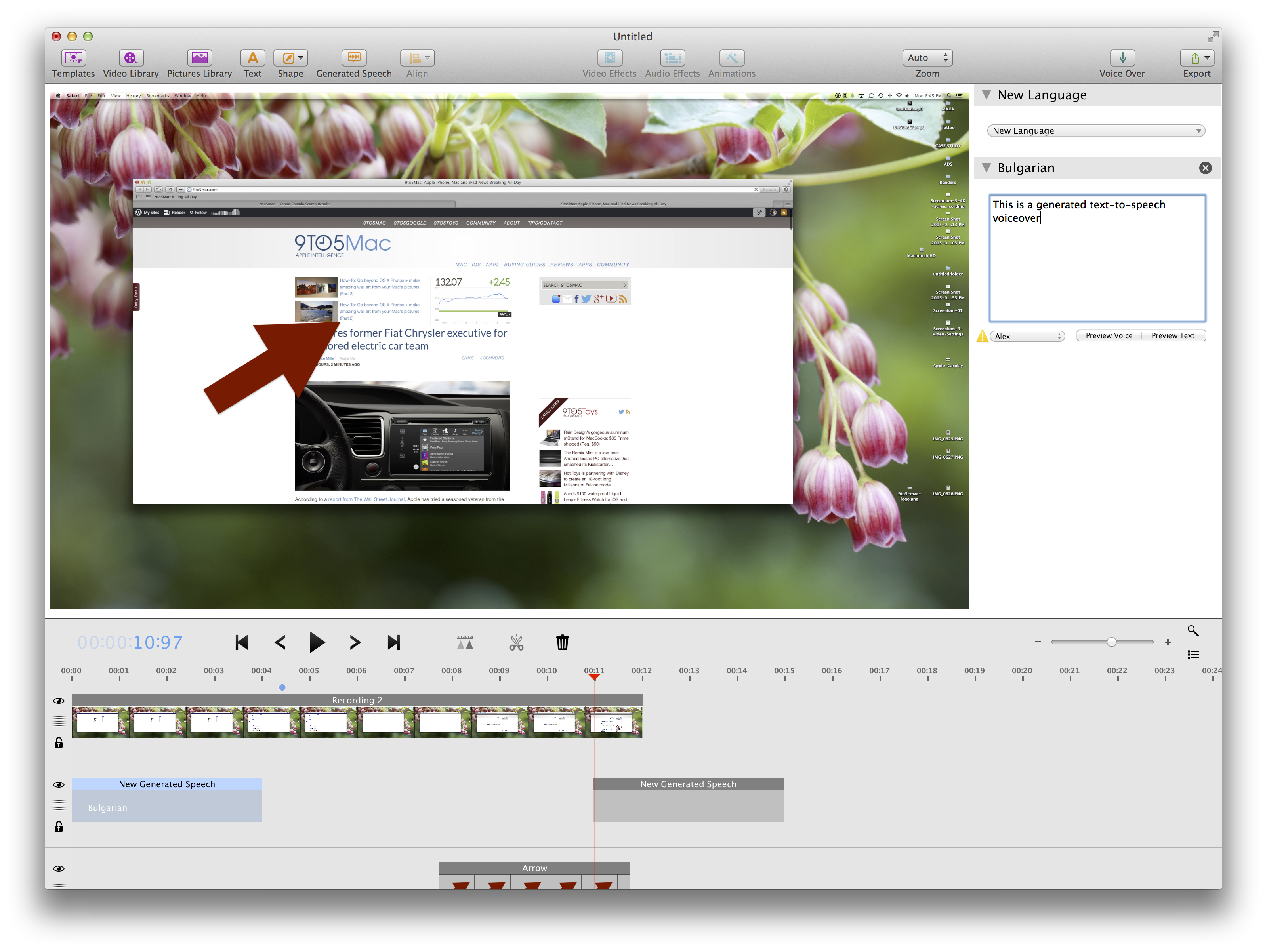Click the scissors split clip icon
1267x952 pixels.
(x=516, y=642)
